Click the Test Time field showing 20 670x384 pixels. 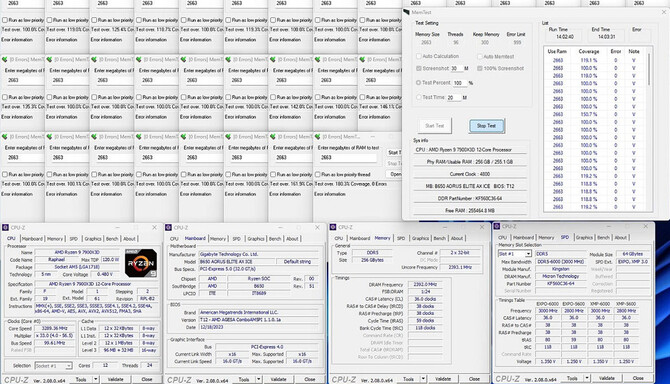(x=454, y=98)
